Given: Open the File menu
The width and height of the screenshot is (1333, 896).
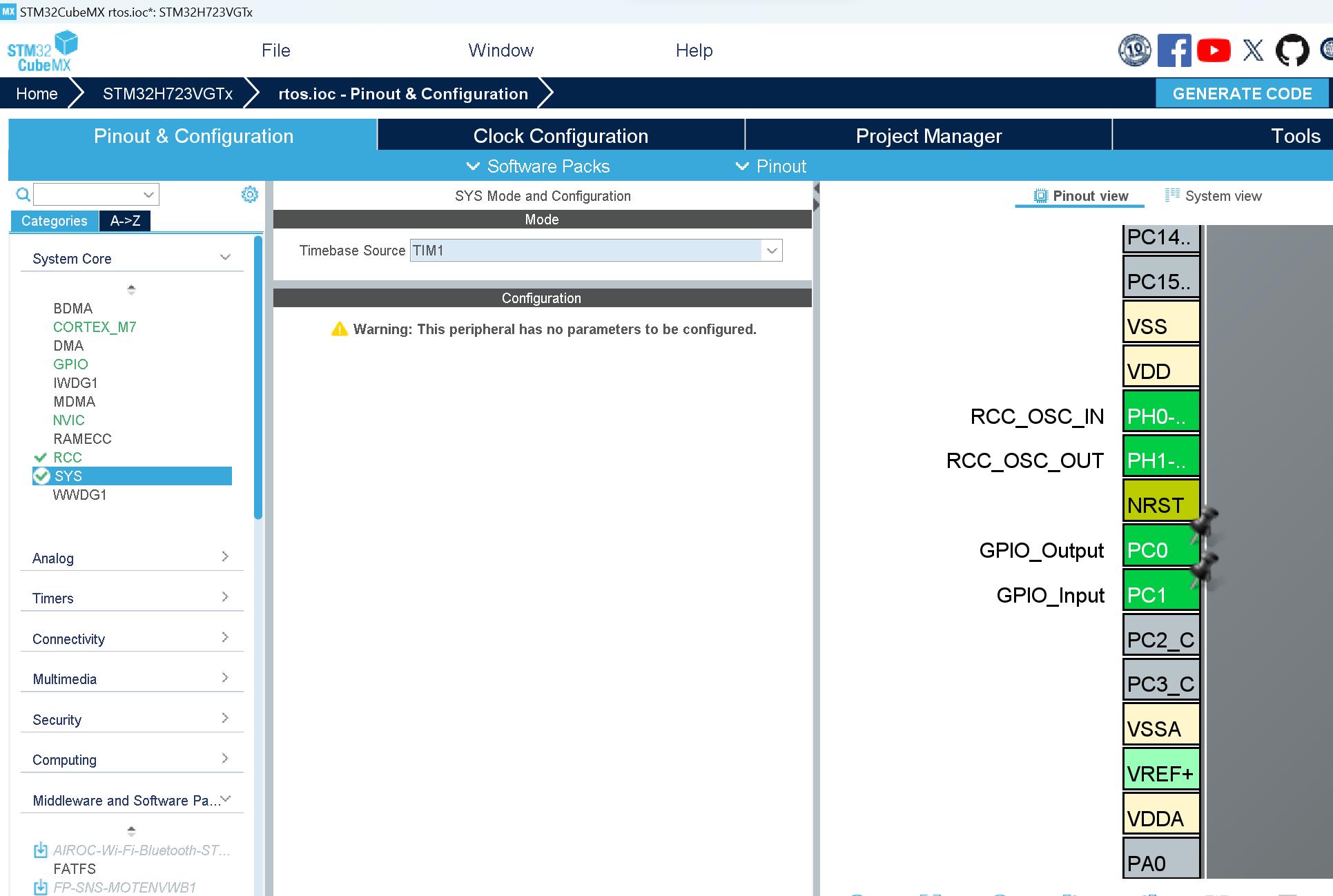Looking at the screenshot, I should click(275, 50).
